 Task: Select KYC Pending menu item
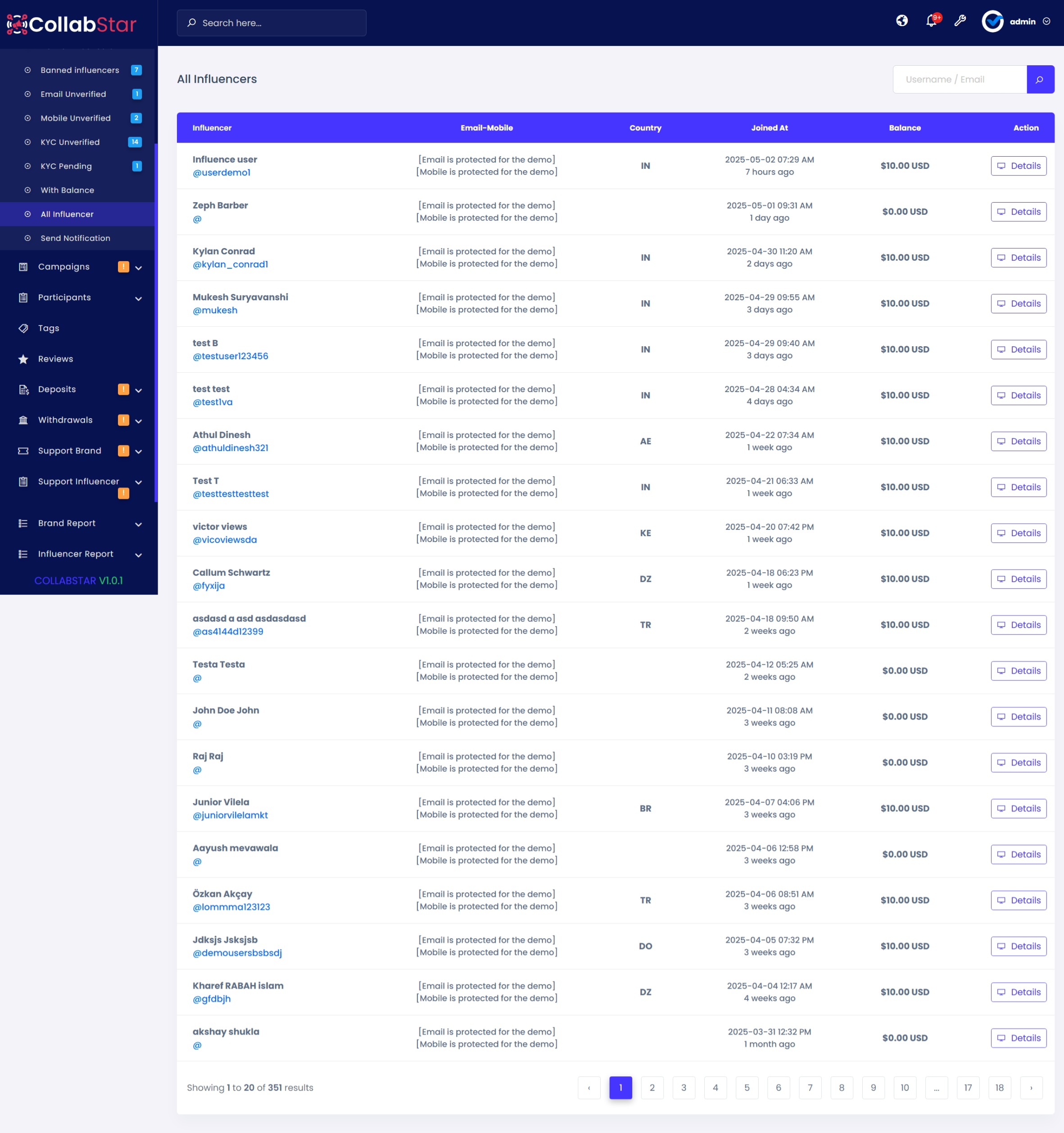tap(66, 167)
